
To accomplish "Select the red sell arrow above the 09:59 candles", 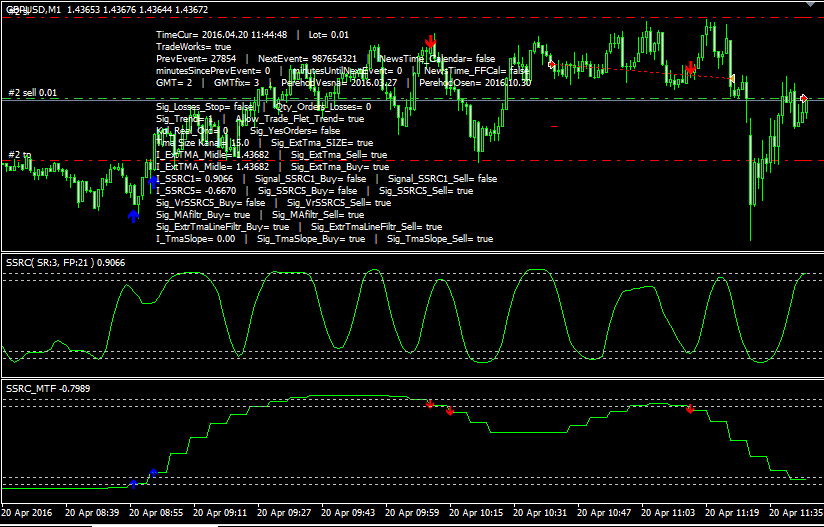I will pyautogui.click(x=431, y=42).
